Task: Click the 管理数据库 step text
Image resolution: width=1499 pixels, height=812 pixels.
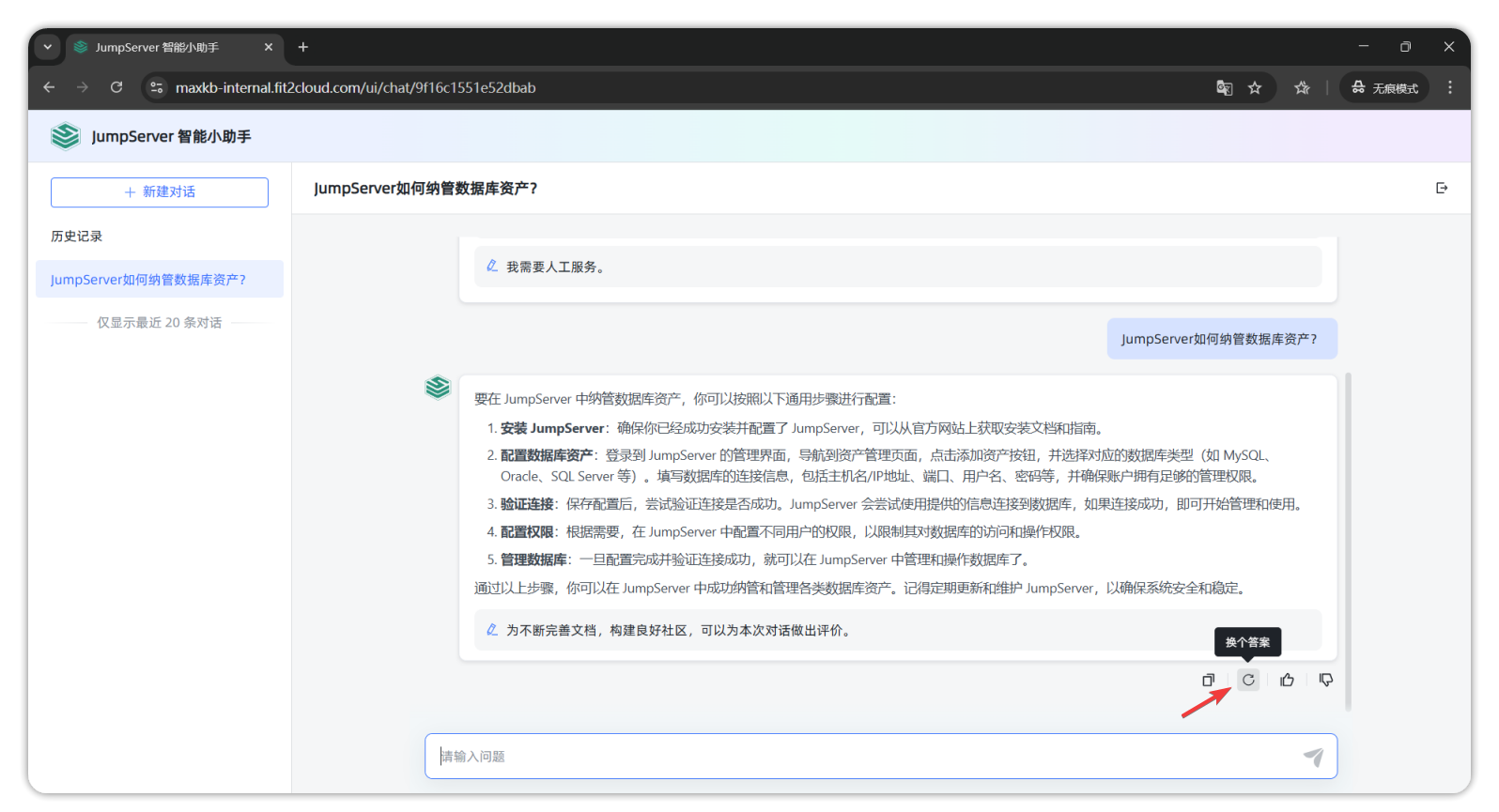Action: pos(533,559)
